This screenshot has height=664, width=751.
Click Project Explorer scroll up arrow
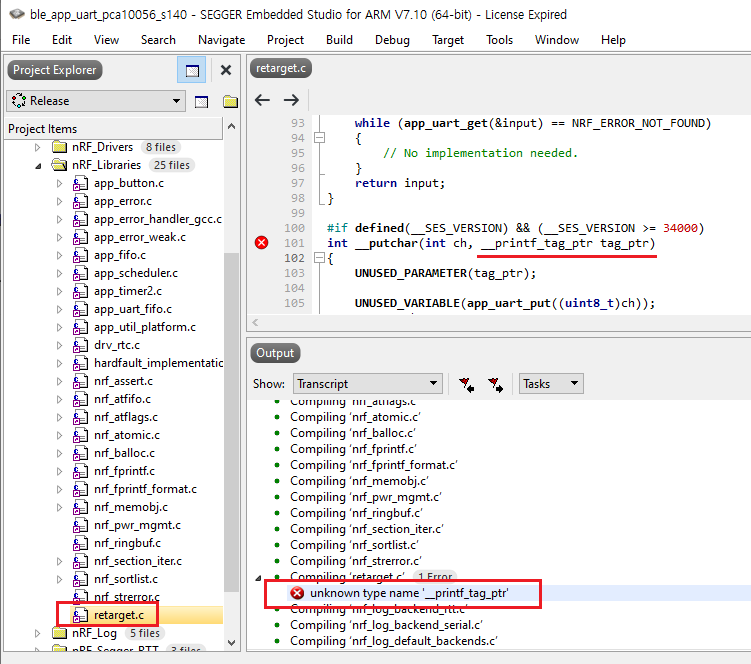click(231, 126)
